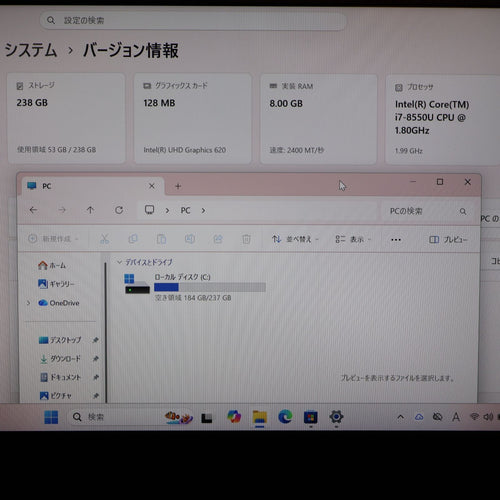Open ドキュメント in the sidebar
Image resolution: width=500 pixels, height=500 pixels.
[61, 377]
